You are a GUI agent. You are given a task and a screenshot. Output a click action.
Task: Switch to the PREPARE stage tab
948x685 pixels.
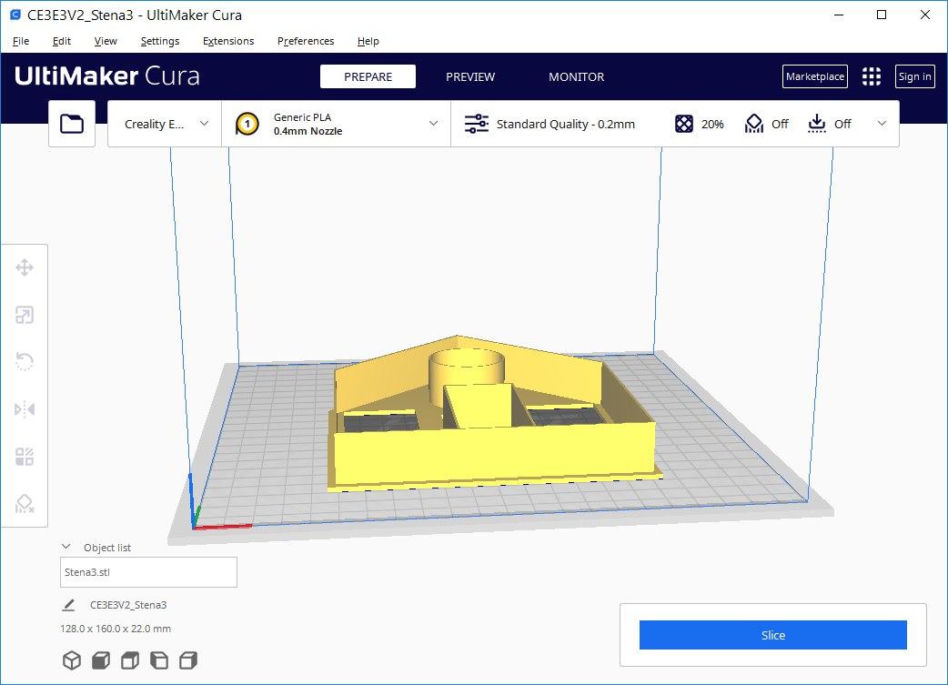[x=368, y=77]
